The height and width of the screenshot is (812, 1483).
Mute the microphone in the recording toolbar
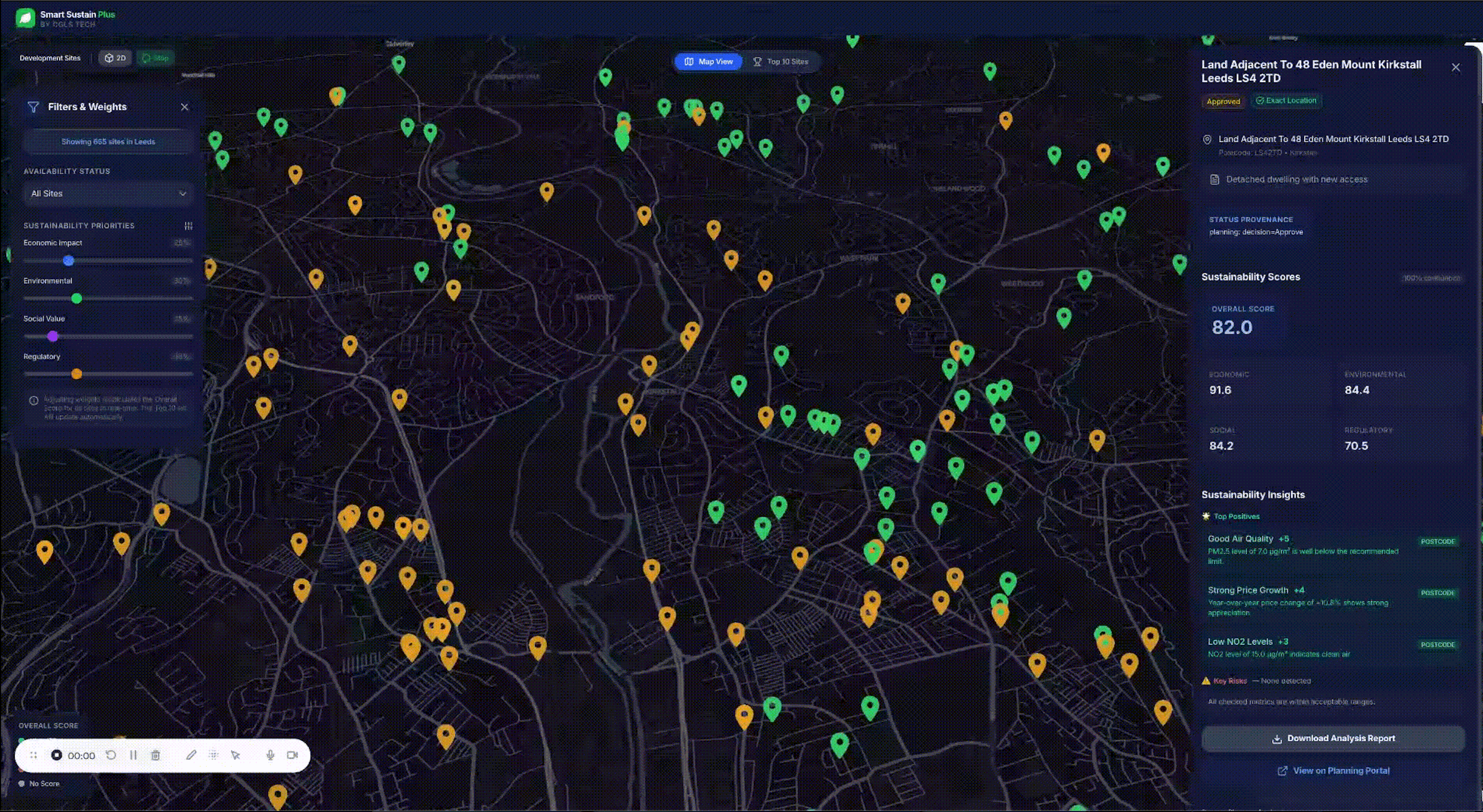270,755
